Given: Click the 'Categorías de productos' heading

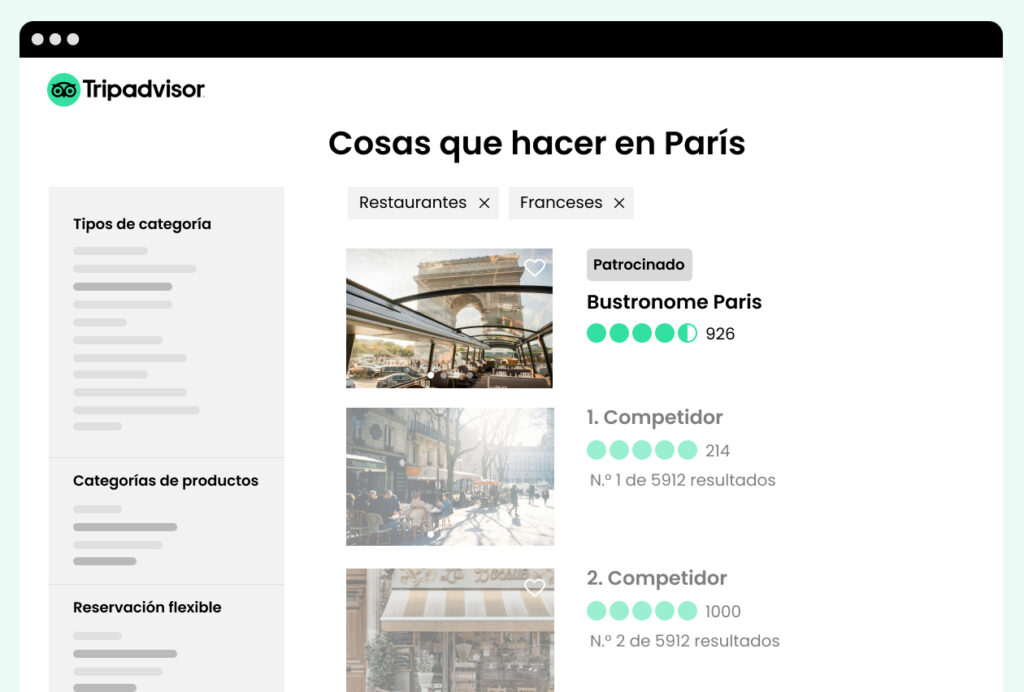Looking at the screenshot, I should click(x=165, y=480).
